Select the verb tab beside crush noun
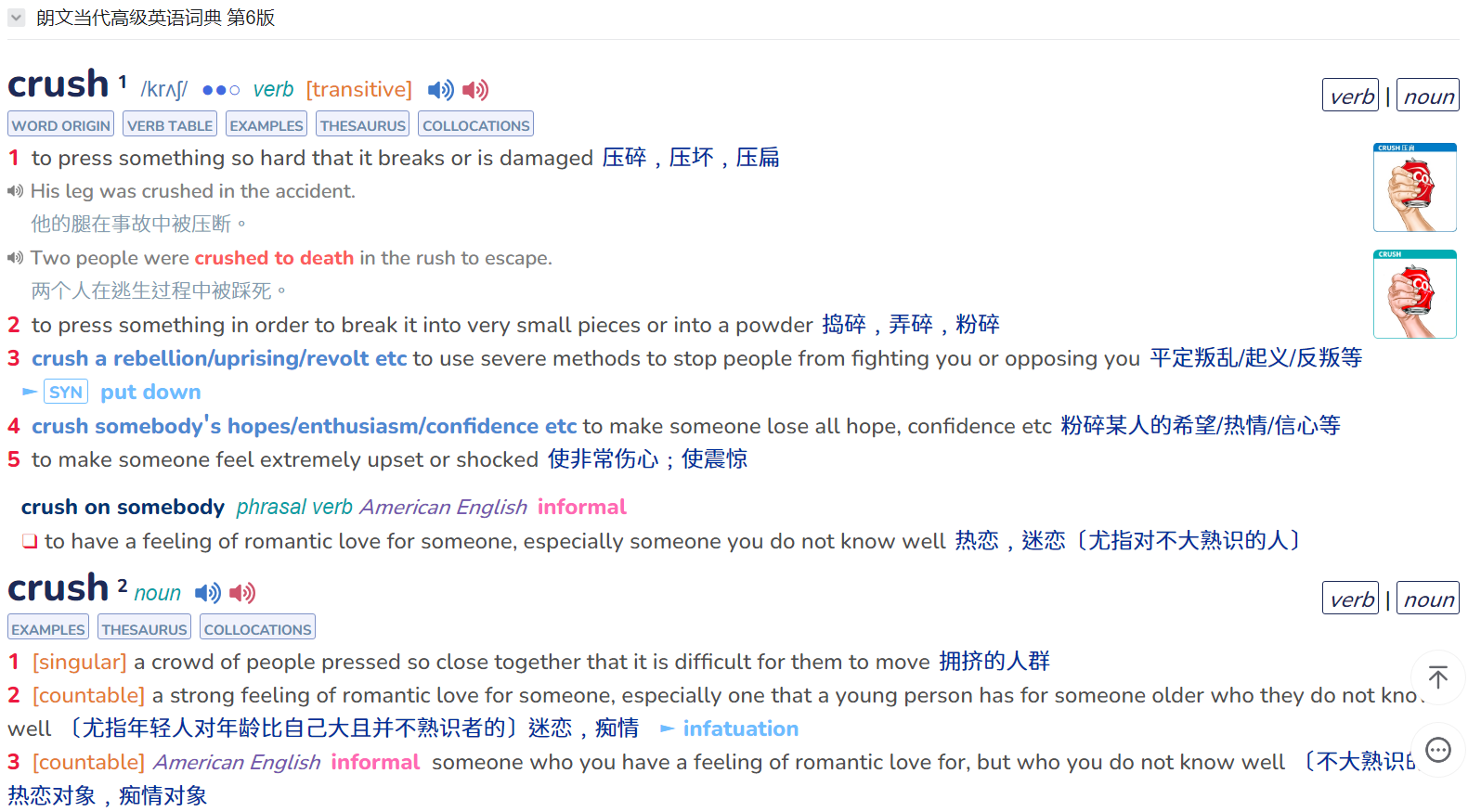Viewport: 1468px width, 812px height. [x=1351, y=599]
